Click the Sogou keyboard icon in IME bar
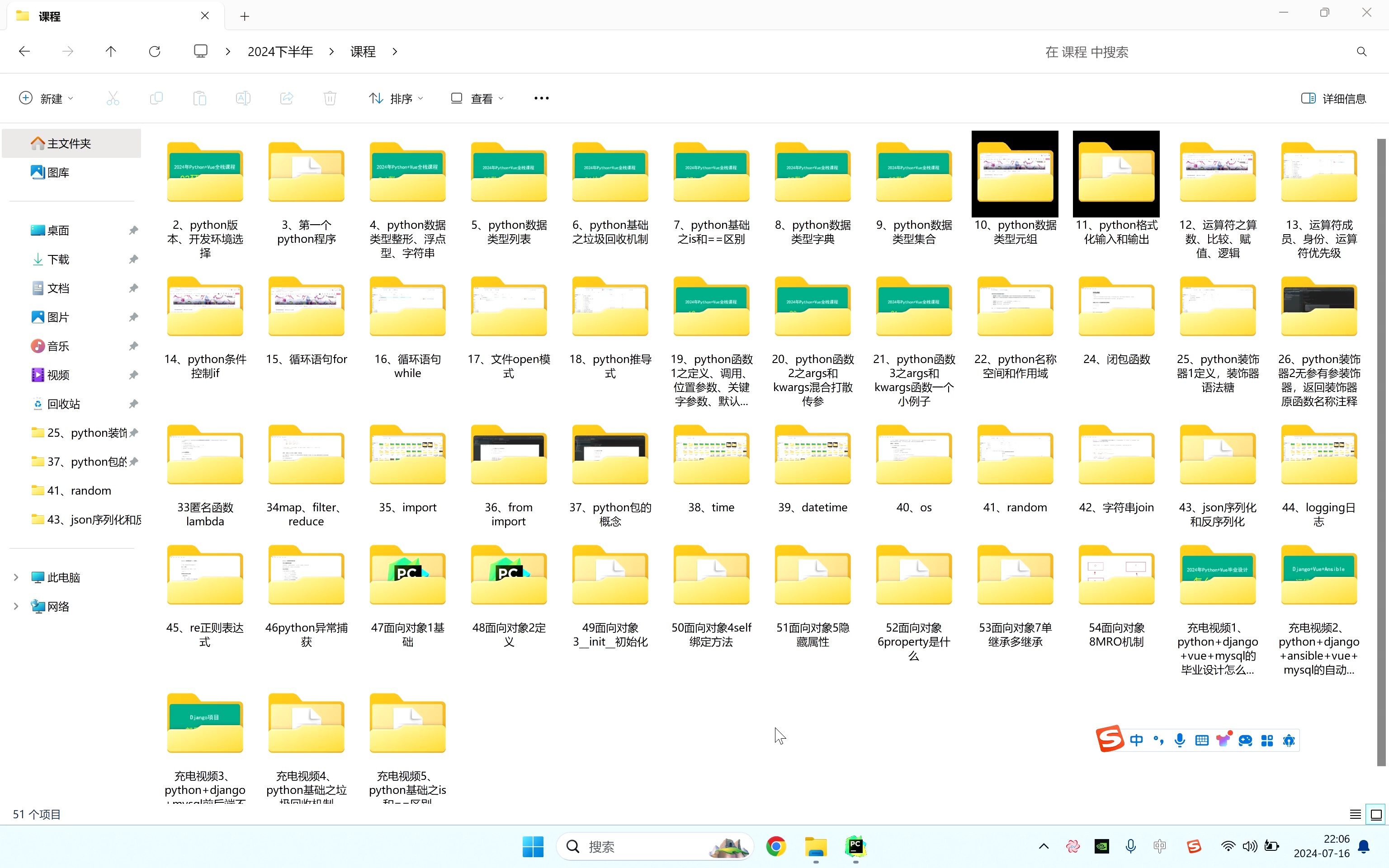 (1201, 740)
